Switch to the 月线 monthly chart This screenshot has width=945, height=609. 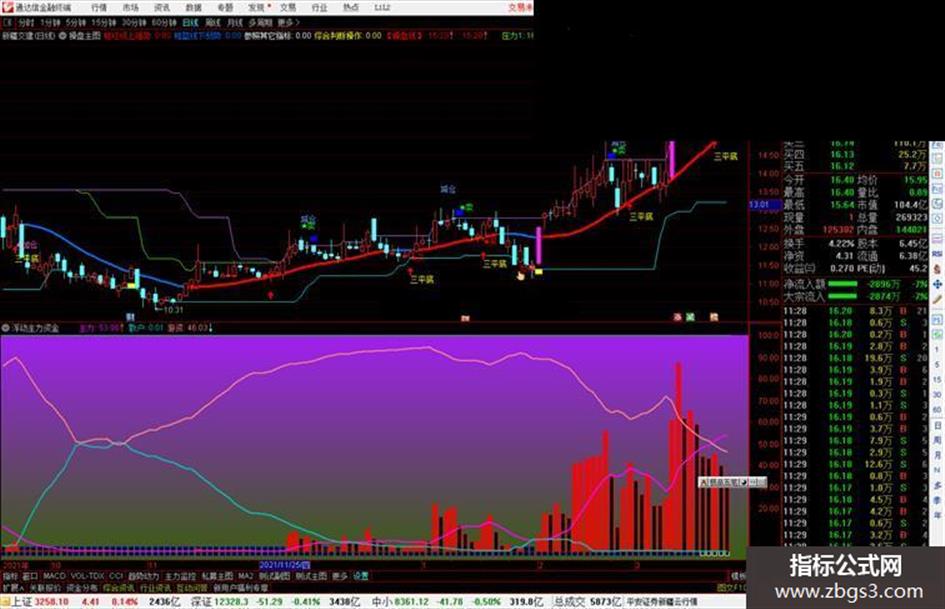pos(234,22)
